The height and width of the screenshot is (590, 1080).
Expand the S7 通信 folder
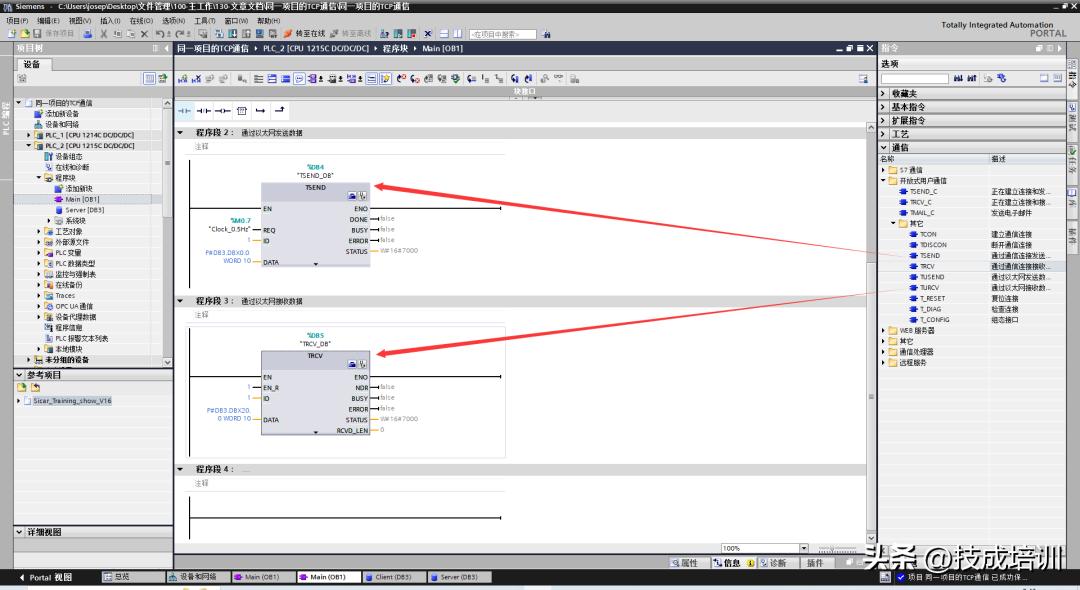(884, 170)
